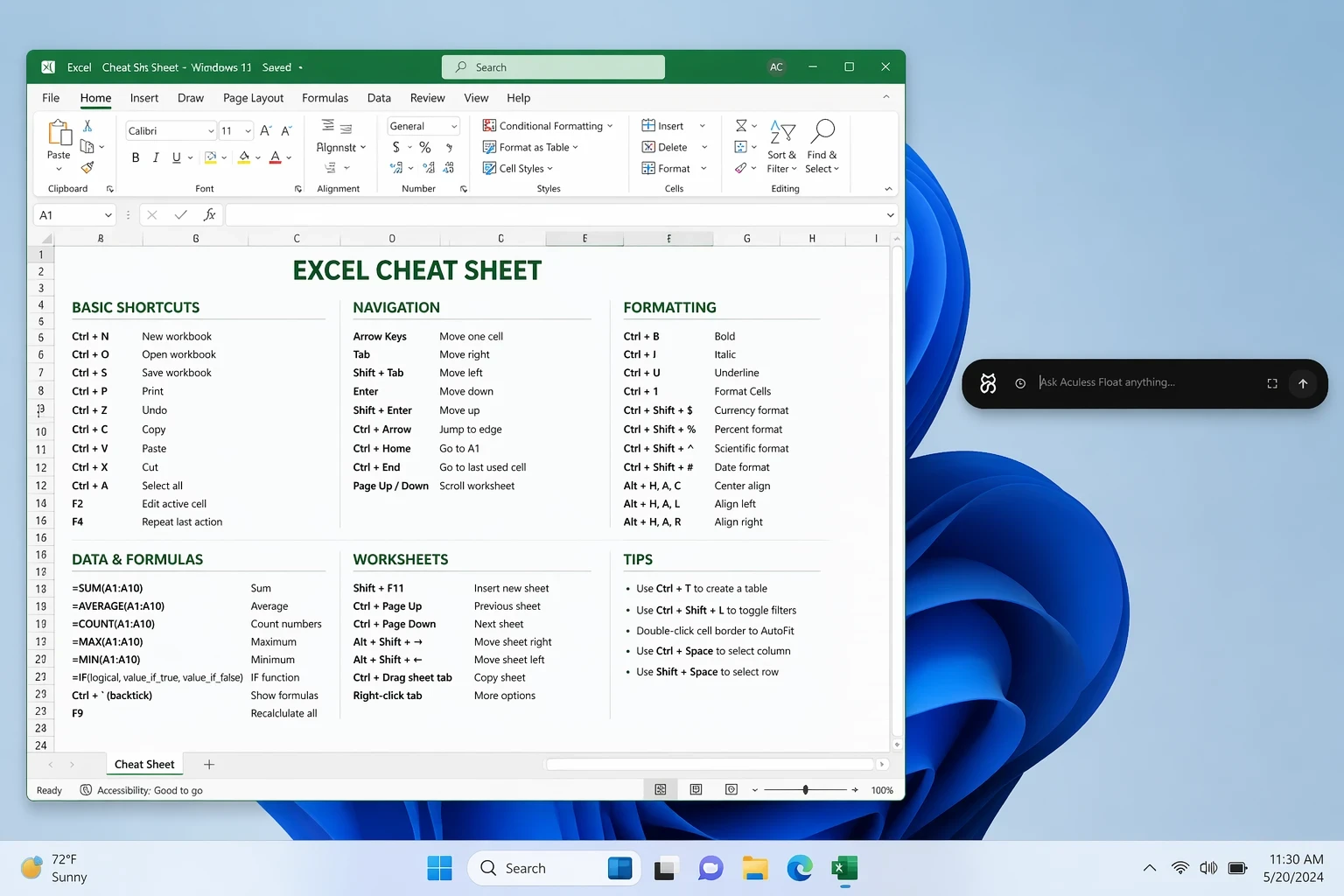
Task: Collapse the ribbon with bottom-right chevron
Action: [888, 189]
